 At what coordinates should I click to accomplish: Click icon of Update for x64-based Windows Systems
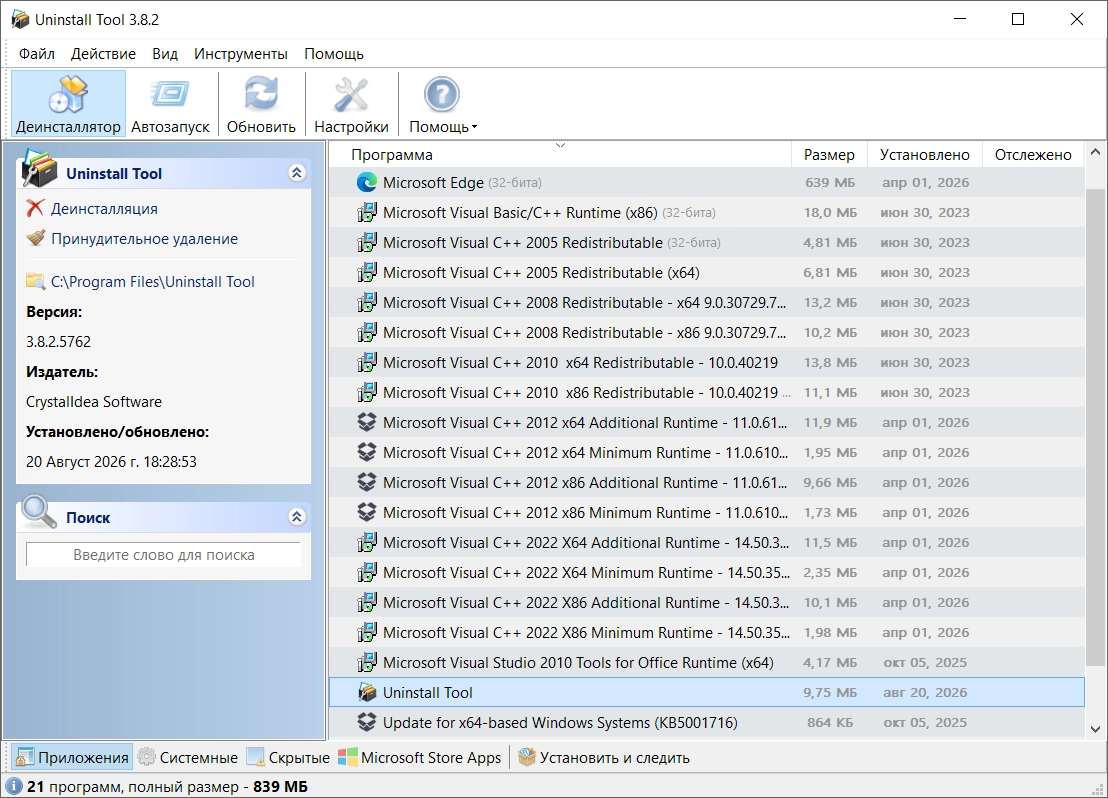pyautogui.click(x=367, y=722)
